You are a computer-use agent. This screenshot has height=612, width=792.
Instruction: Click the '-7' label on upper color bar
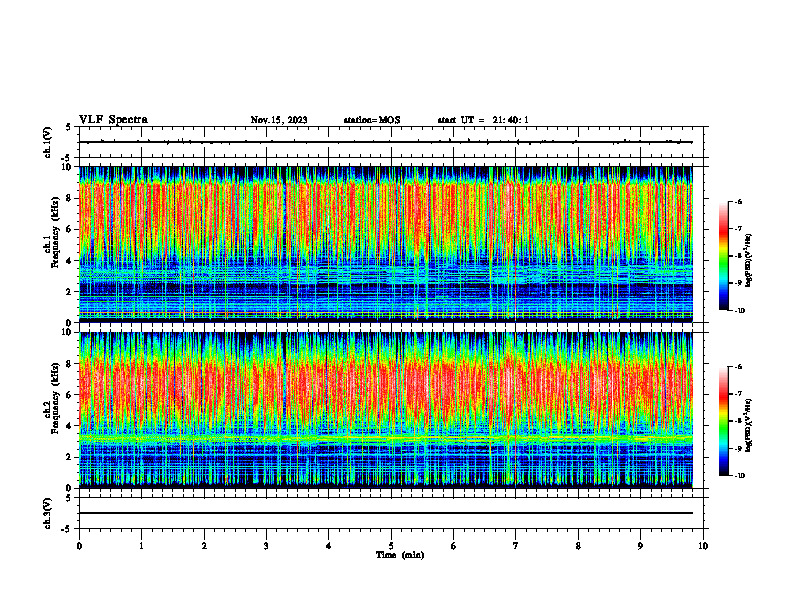pyautogui.click(x=739, y=229)
